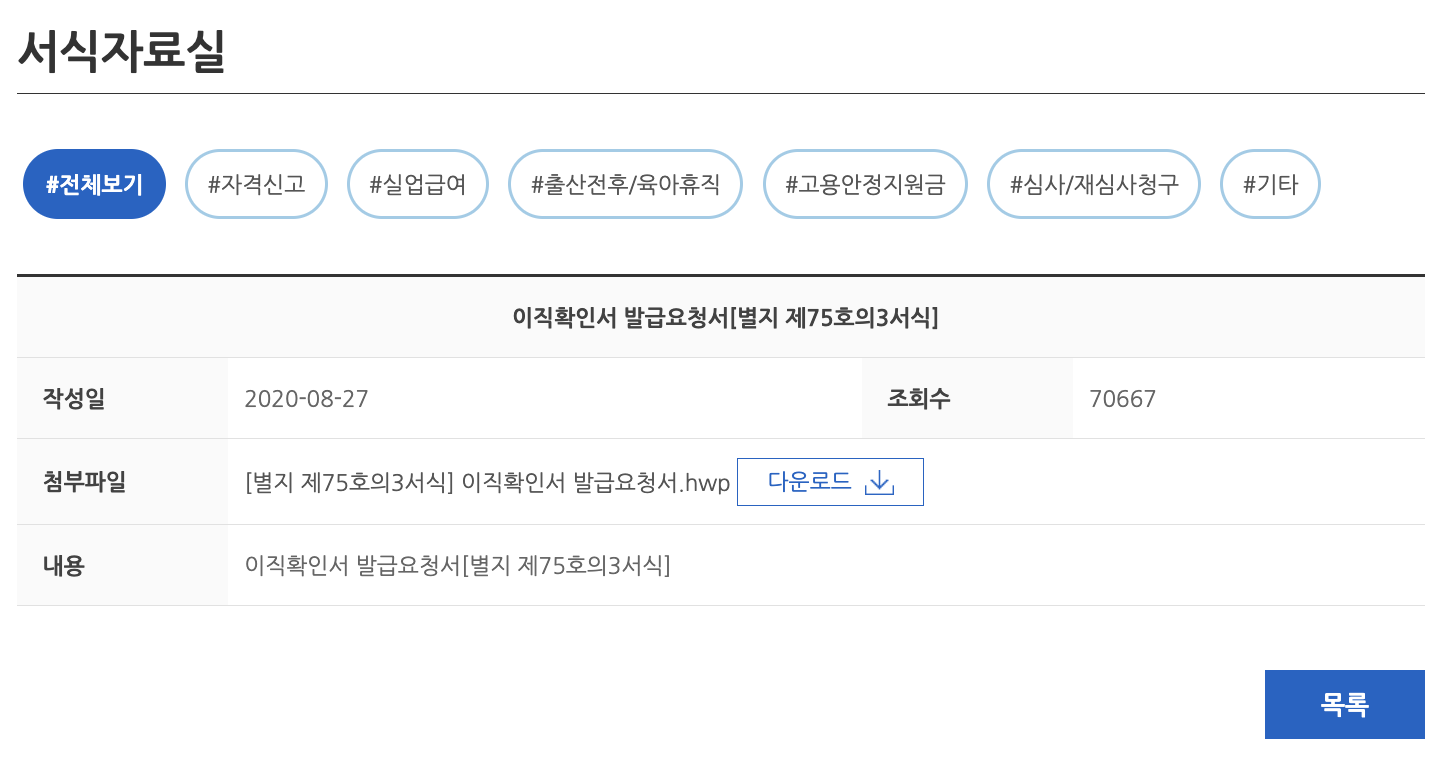Select the #출산전후/육아휴직 filter
The height and width of the screenshot is (760, 1444).
coord(625,183)
